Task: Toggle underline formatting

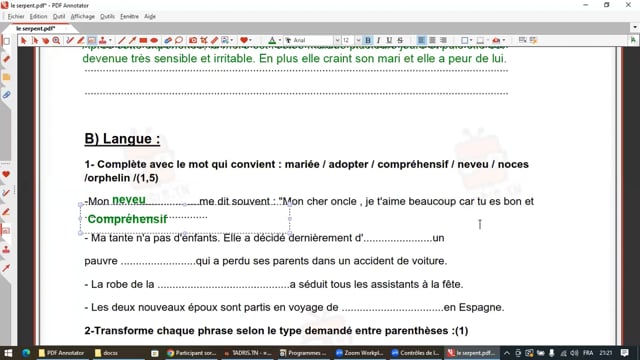Action: click(x=389, y=40)
